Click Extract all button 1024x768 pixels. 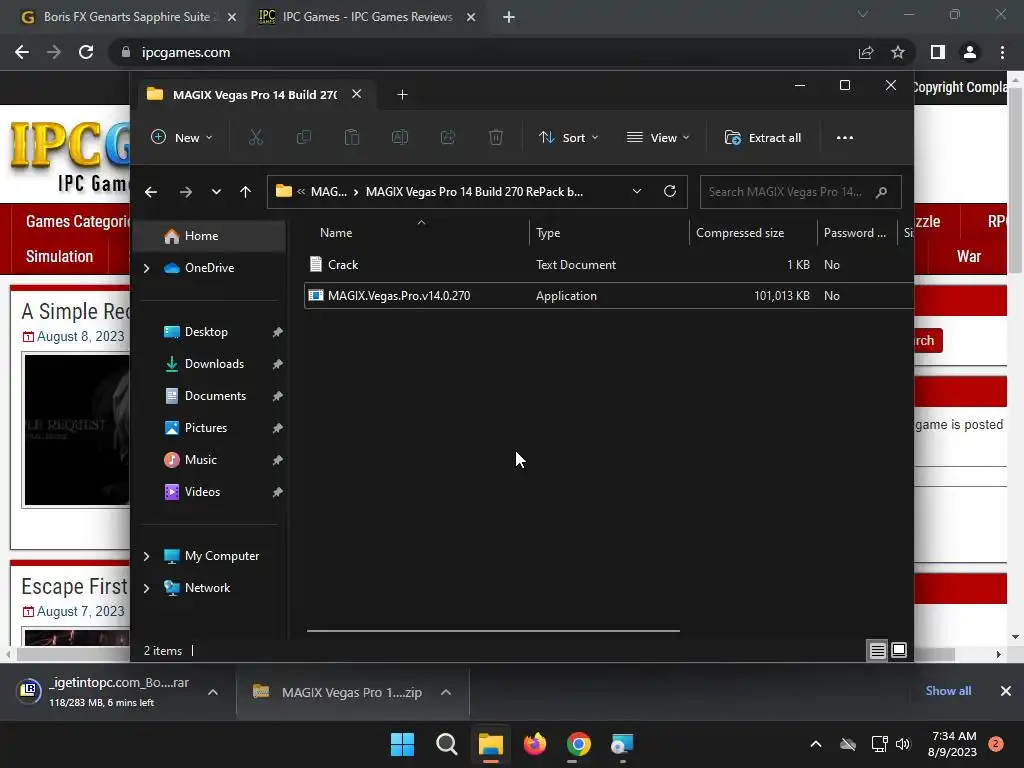[x=763, y=138]
